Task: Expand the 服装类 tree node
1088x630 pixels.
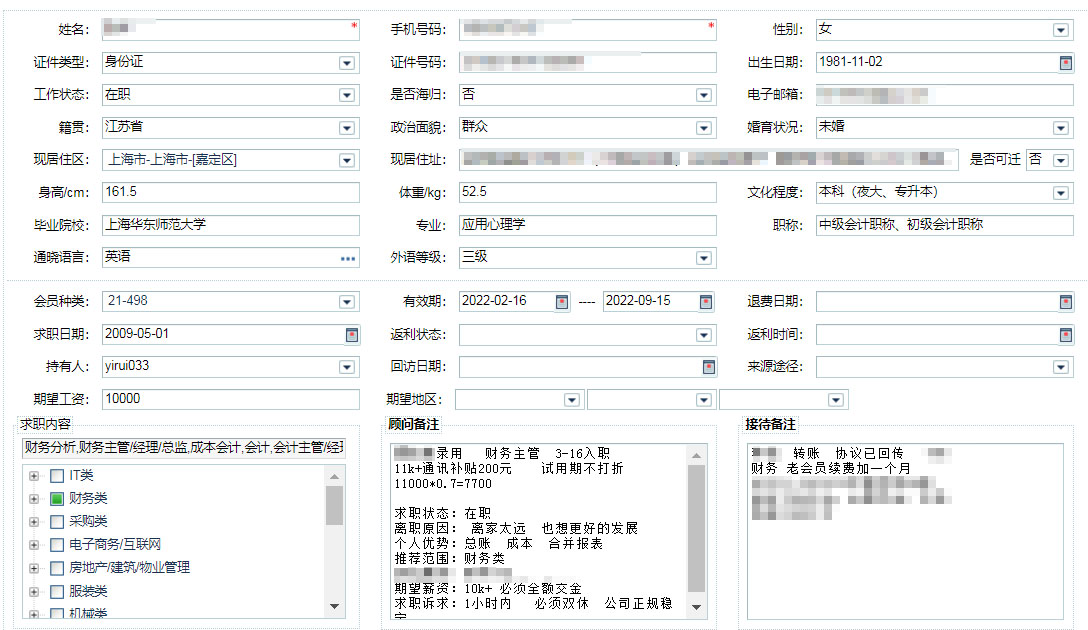Action: [x=33, y=592]
